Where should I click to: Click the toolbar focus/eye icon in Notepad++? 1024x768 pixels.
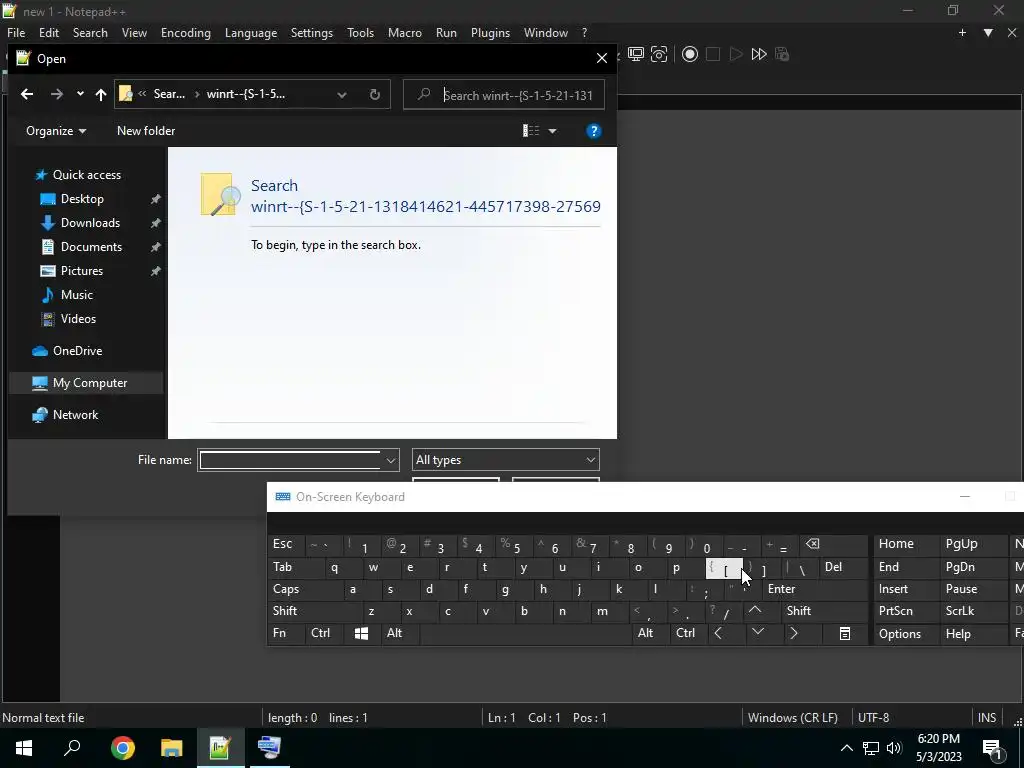click(x=659, y=54)
